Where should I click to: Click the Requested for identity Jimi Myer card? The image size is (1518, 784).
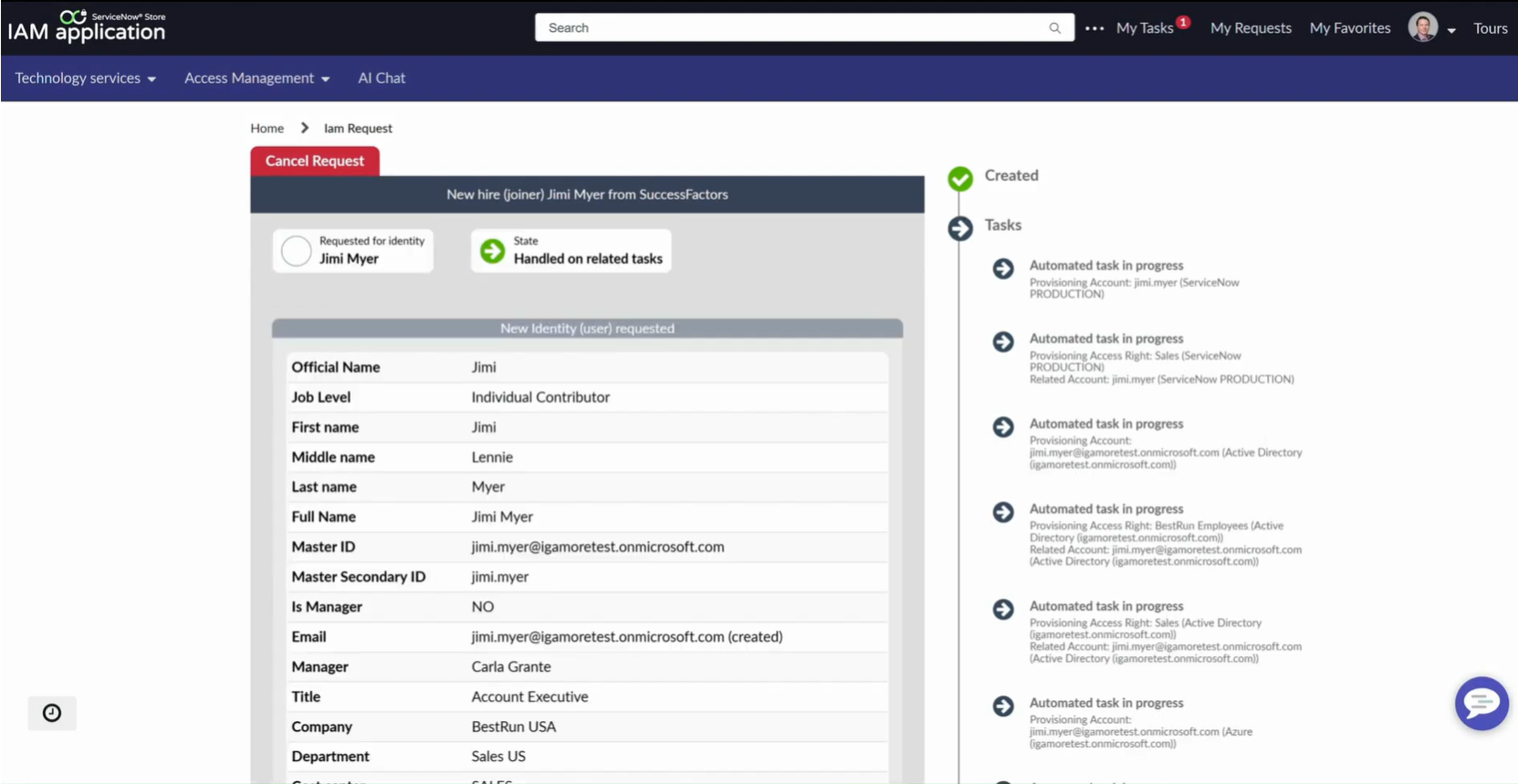pyautogui.click(x=353, y=251)
